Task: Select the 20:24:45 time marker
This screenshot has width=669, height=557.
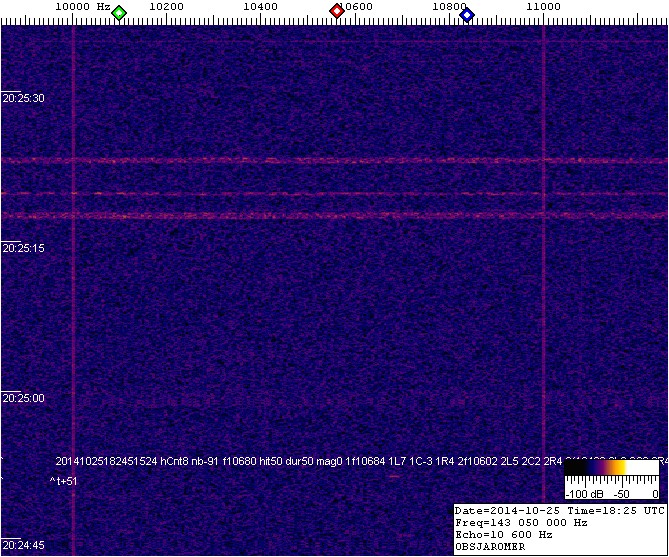Action: 24,546
